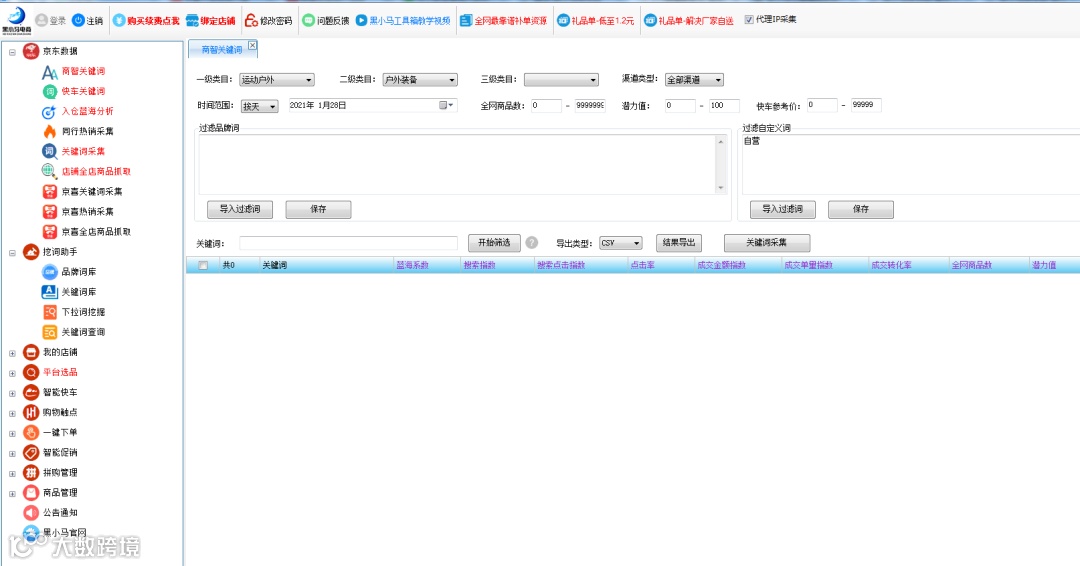Click the 关键词库 sidebar icon
The image size is (1080, 566).
coord(50,292)
